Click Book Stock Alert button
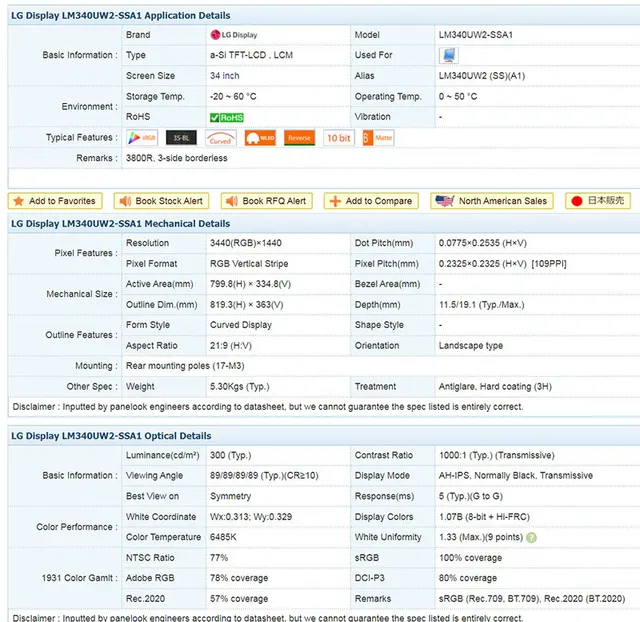 [x=161, y=201]
